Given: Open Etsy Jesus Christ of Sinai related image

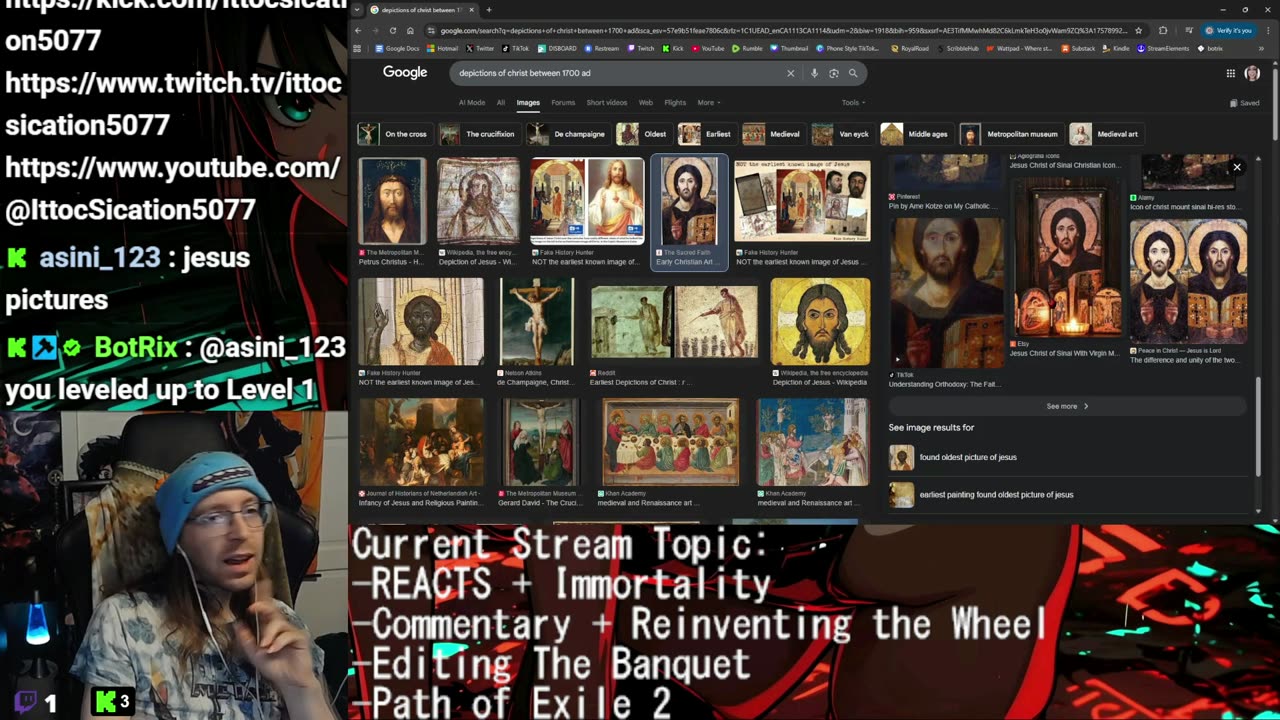Looking at the screenshot, I should tap(1067, 258).
